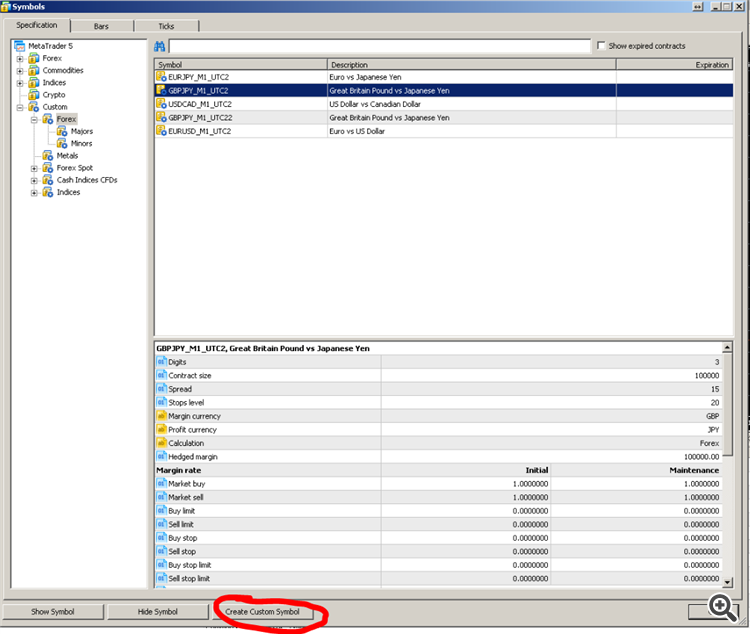Click the Hedged margin property icon

tap(162, 456)
